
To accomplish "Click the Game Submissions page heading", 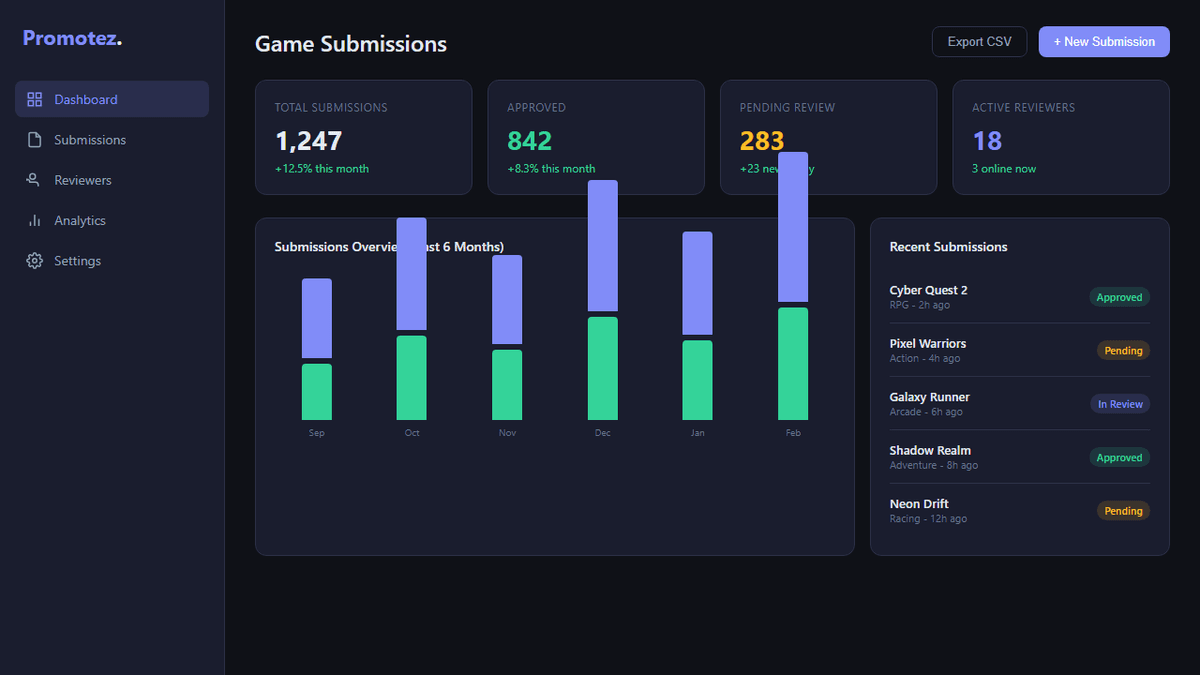I will pyautogui.click(x=351, y=44).
